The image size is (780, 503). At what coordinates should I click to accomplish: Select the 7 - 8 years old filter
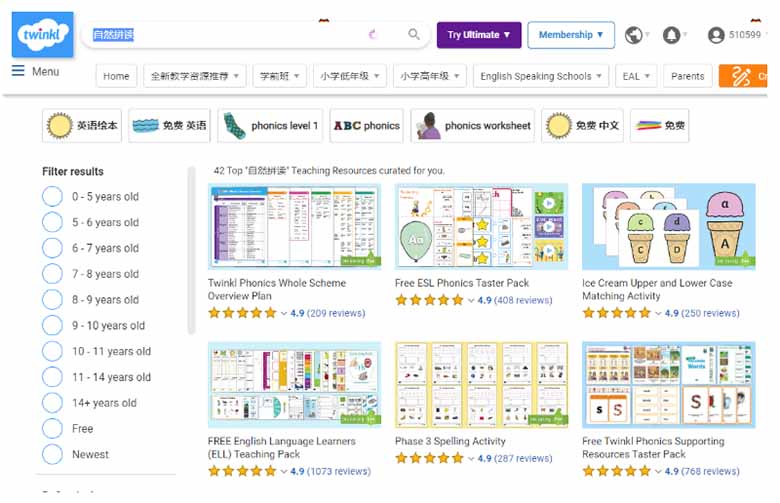click(52, 274)
